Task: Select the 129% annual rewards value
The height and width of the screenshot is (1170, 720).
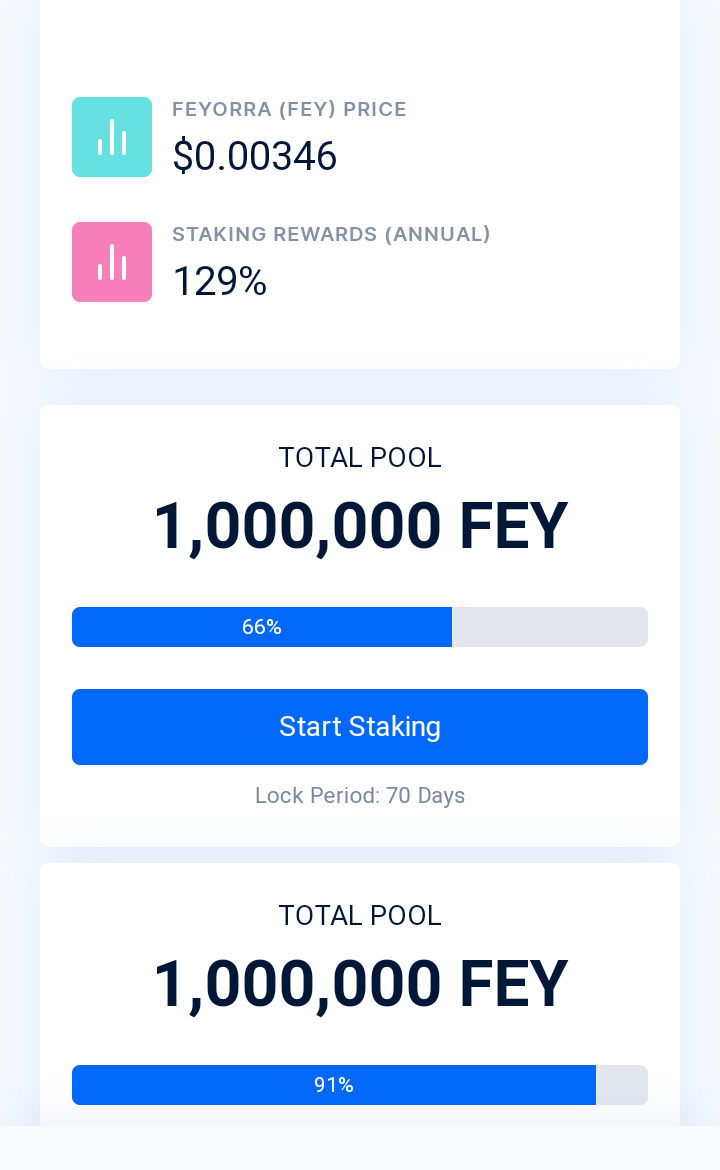Action: pyautogui.click(x=219, y=281)
